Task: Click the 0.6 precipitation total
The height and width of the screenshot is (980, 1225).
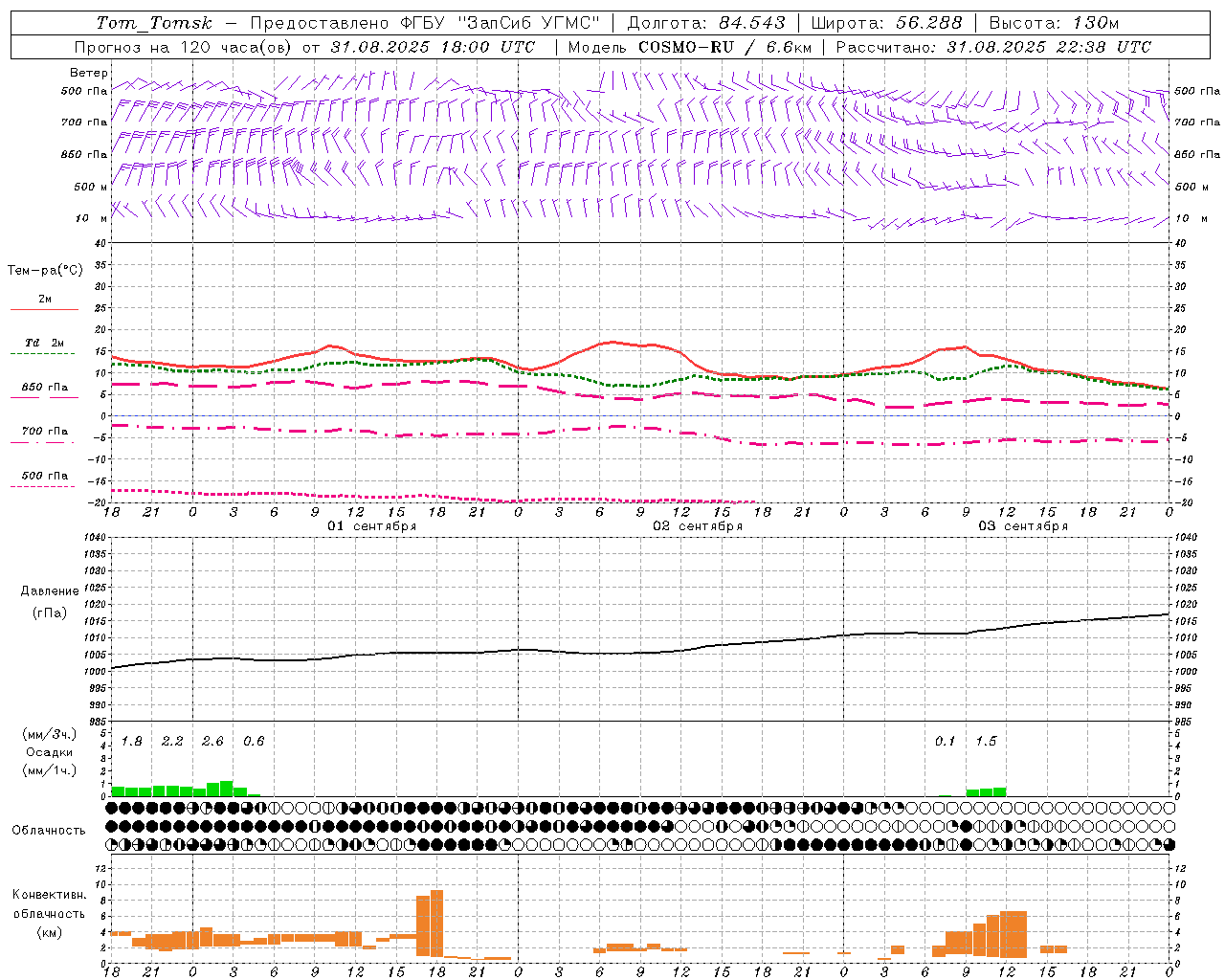Action: [254, 742]
